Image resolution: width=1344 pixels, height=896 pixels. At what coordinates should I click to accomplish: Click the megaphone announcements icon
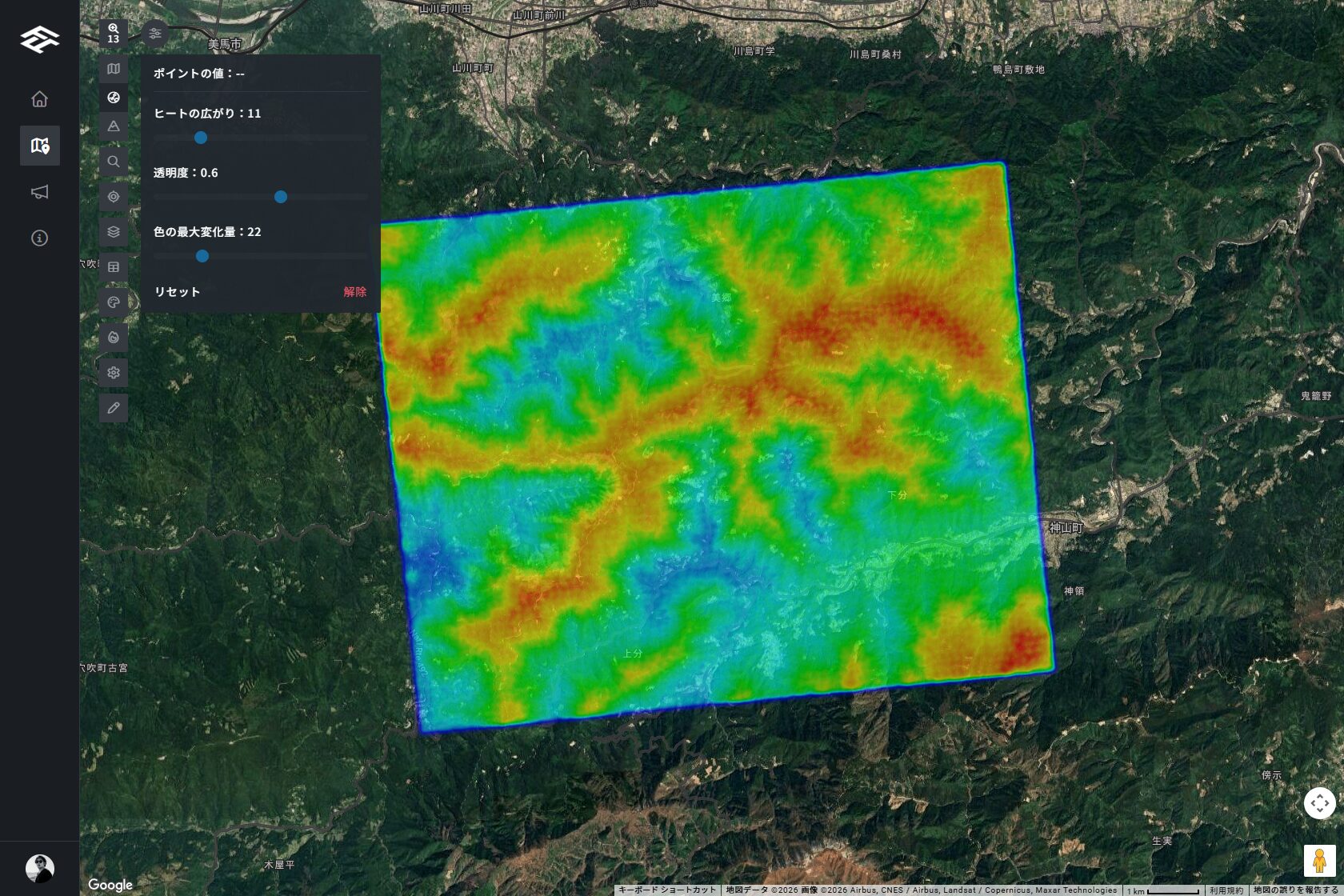[x=39, y=192]
